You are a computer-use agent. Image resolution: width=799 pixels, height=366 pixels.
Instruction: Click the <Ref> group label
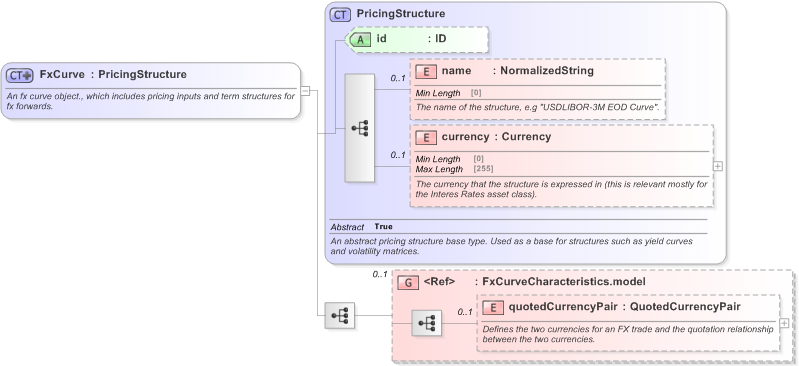tap(439, 281)
